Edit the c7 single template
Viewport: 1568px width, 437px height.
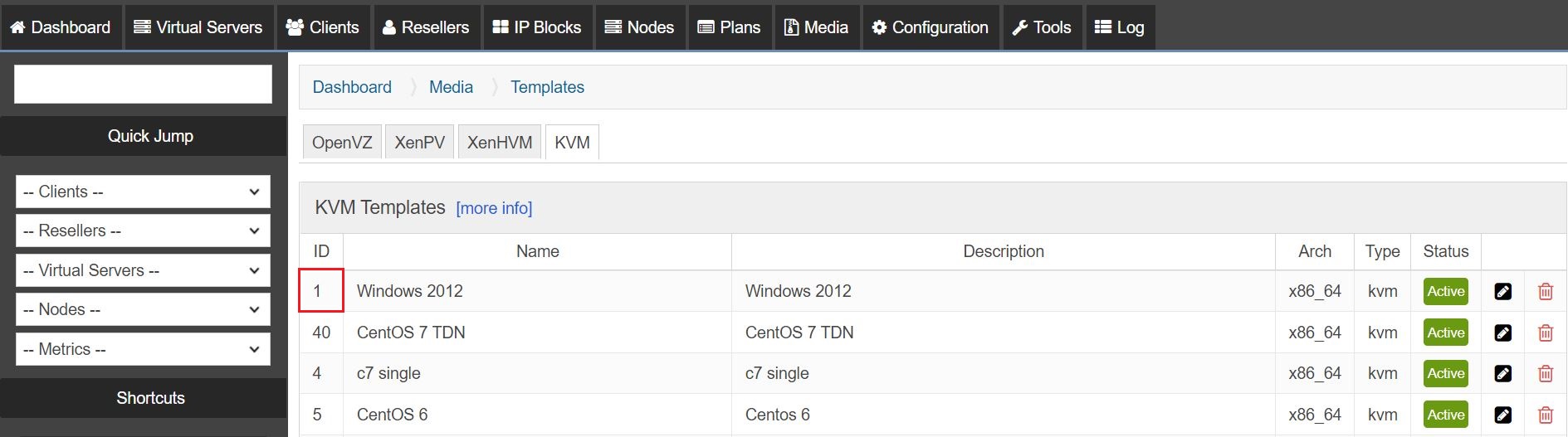(x=1502, y=373)
